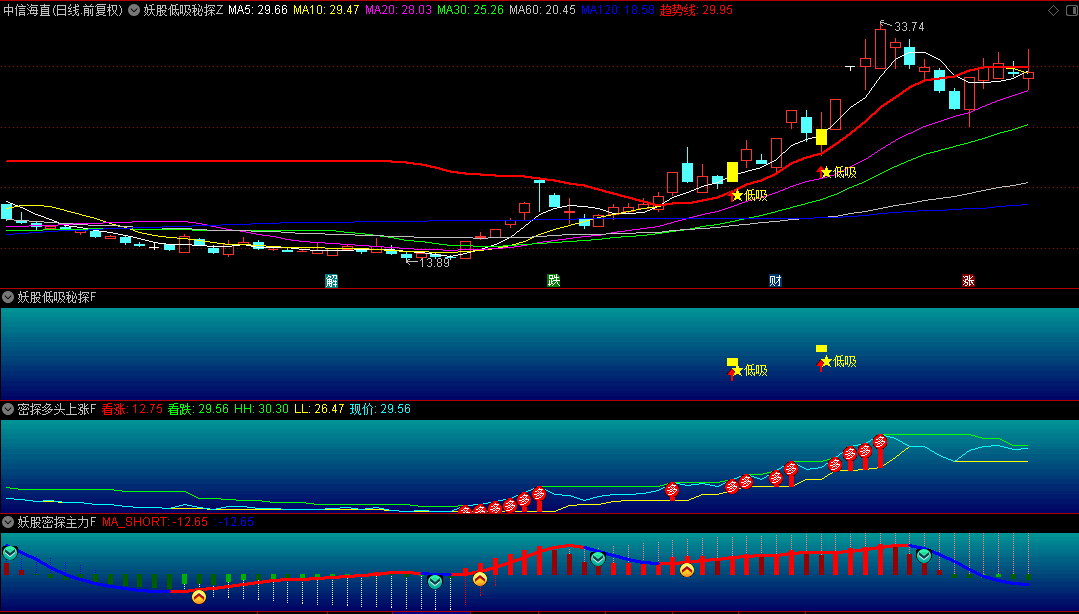
Task: Click the 财 financial event marker
Action: [775, 280]
